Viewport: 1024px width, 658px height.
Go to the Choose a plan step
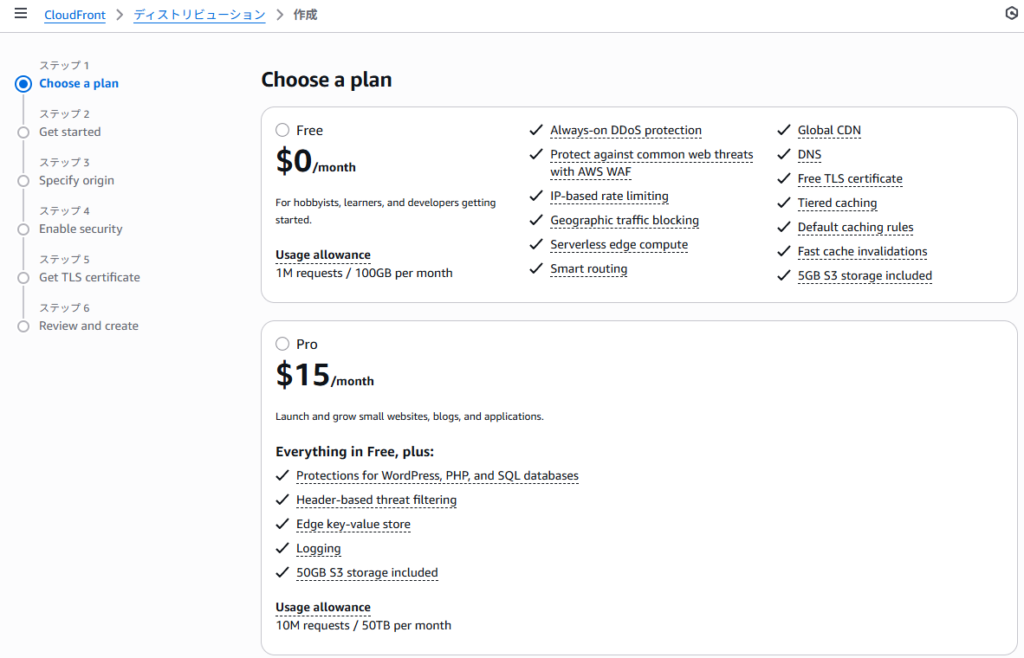pyautogui.click(x=78, y=84)
